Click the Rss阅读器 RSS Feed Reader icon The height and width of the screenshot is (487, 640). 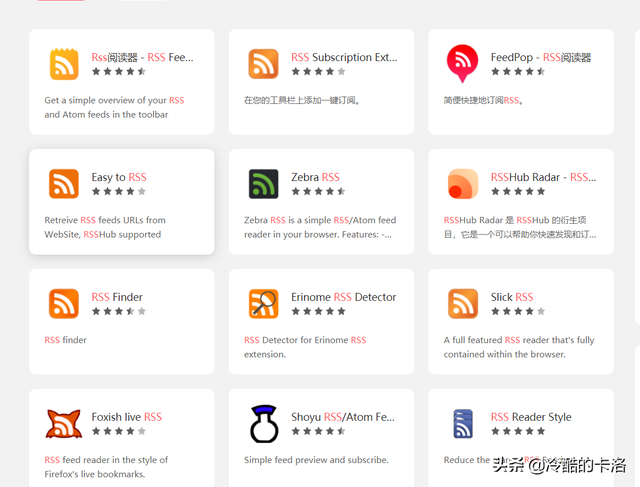[64, 64]
